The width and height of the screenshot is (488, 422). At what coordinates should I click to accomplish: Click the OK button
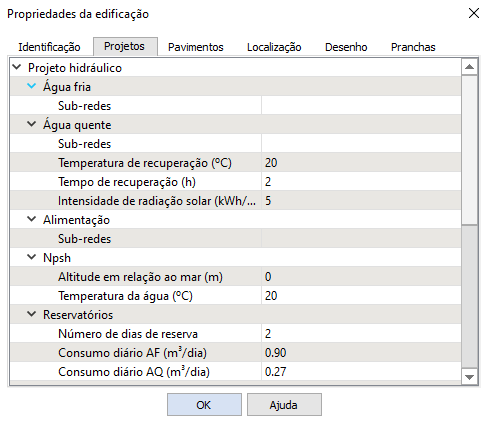click(204, 405)
